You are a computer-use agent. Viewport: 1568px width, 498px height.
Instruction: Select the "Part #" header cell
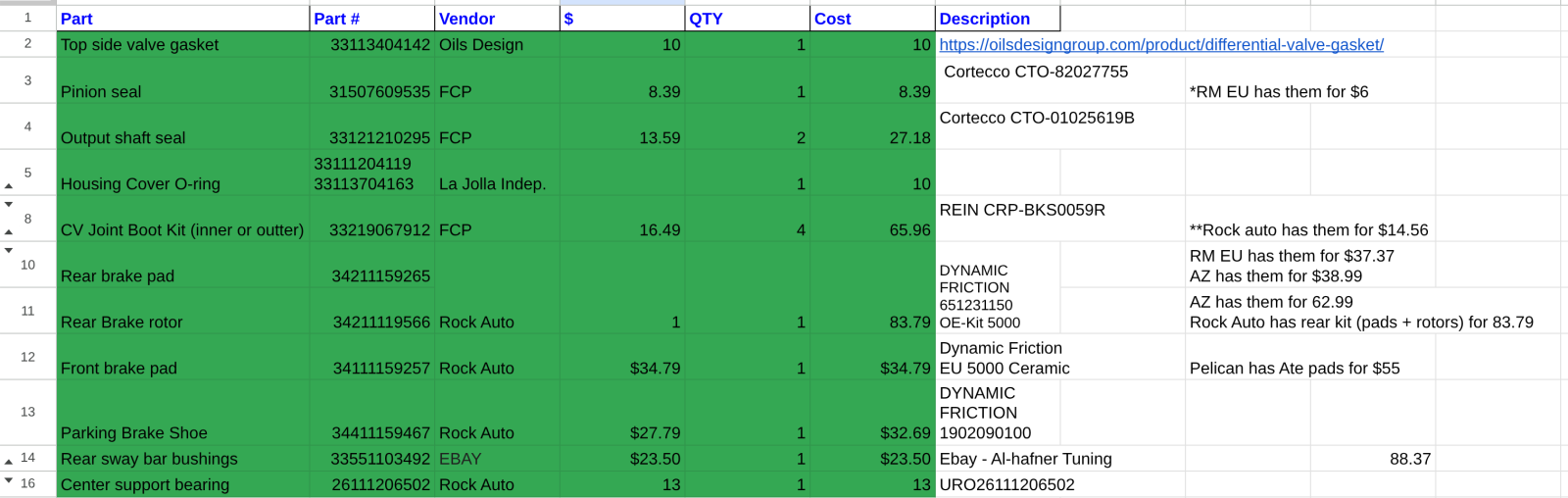pyautogui.click(x=371, y=19)
